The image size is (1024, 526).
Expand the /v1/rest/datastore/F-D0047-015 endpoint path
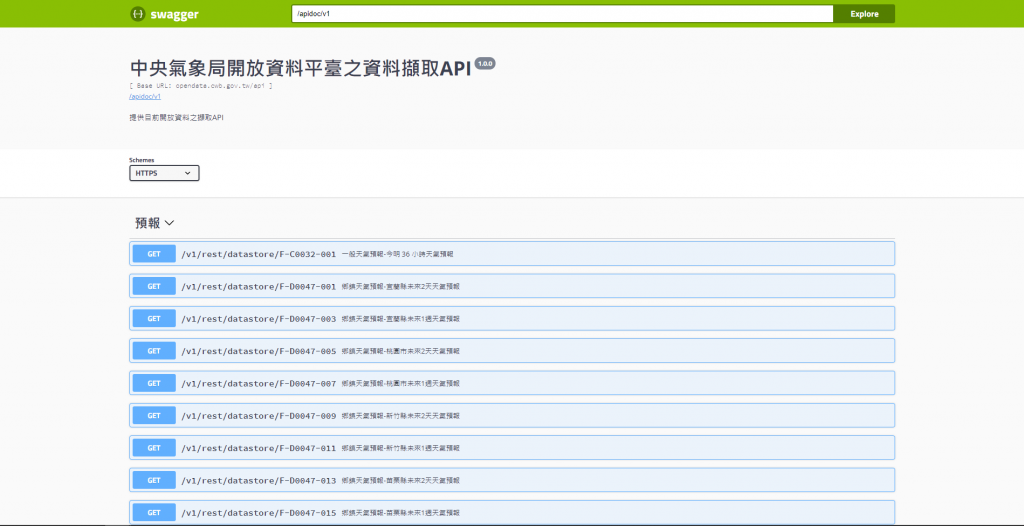(259, 513)
